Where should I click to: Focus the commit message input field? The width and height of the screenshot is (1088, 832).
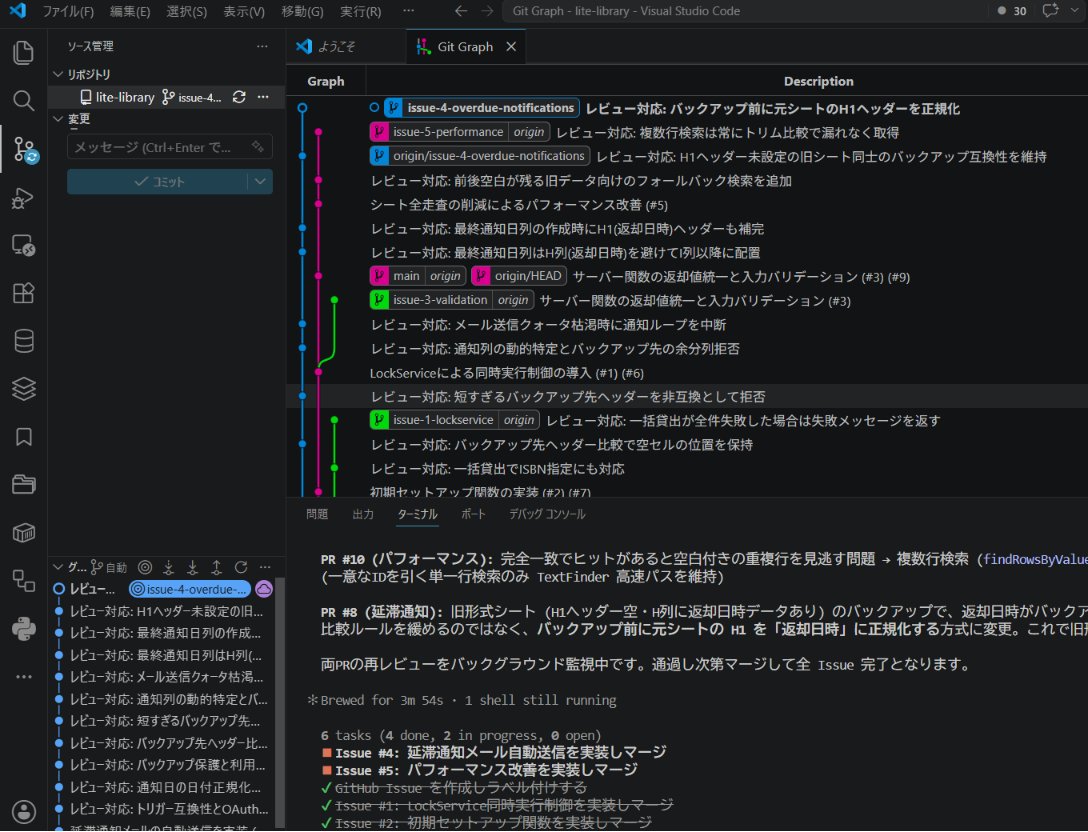[x=170, y=147]
